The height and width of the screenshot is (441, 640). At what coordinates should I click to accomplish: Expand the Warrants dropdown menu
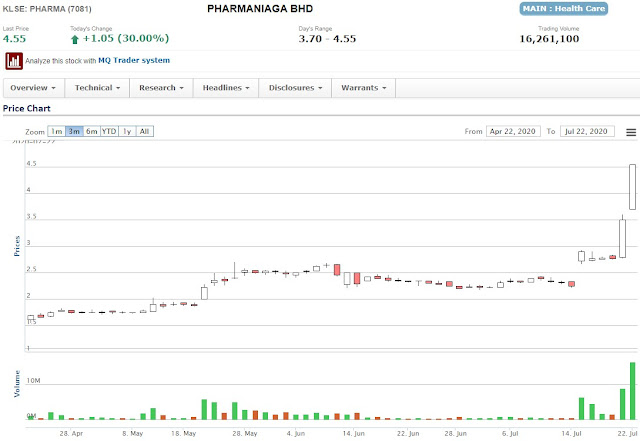click(x=363, y=88)
